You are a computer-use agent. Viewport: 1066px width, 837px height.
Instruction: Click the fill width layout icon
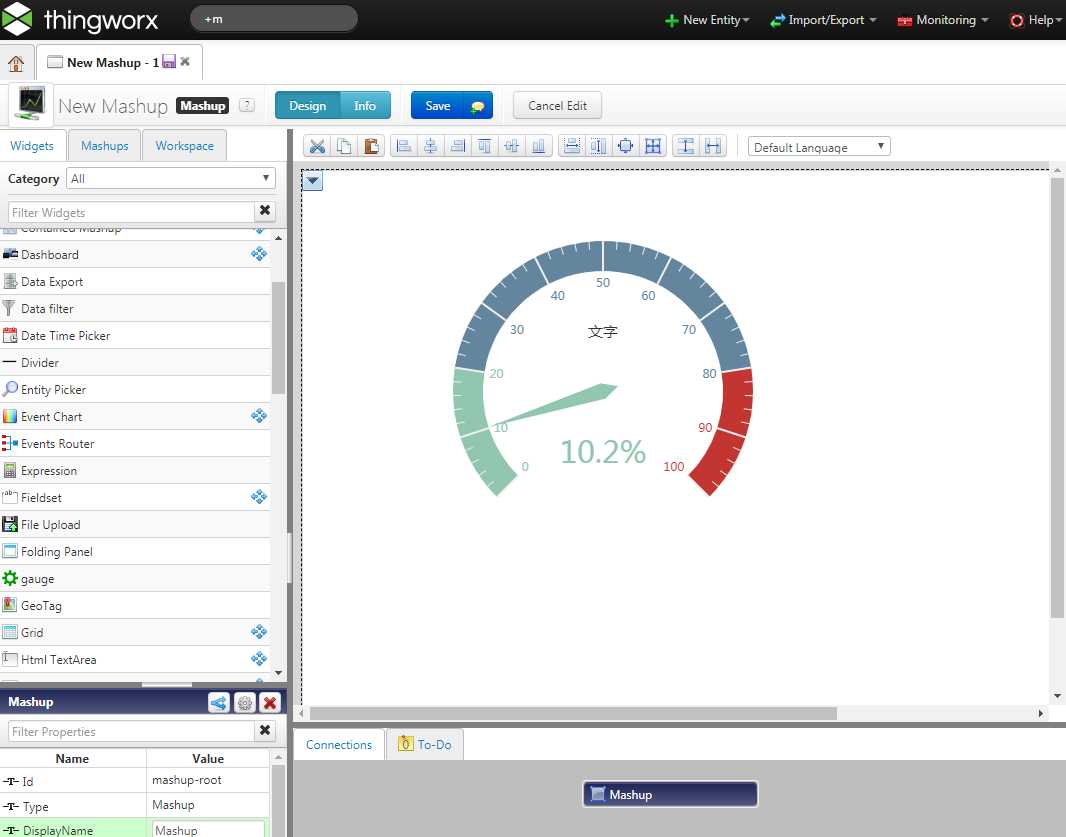(x=572, y=146)
